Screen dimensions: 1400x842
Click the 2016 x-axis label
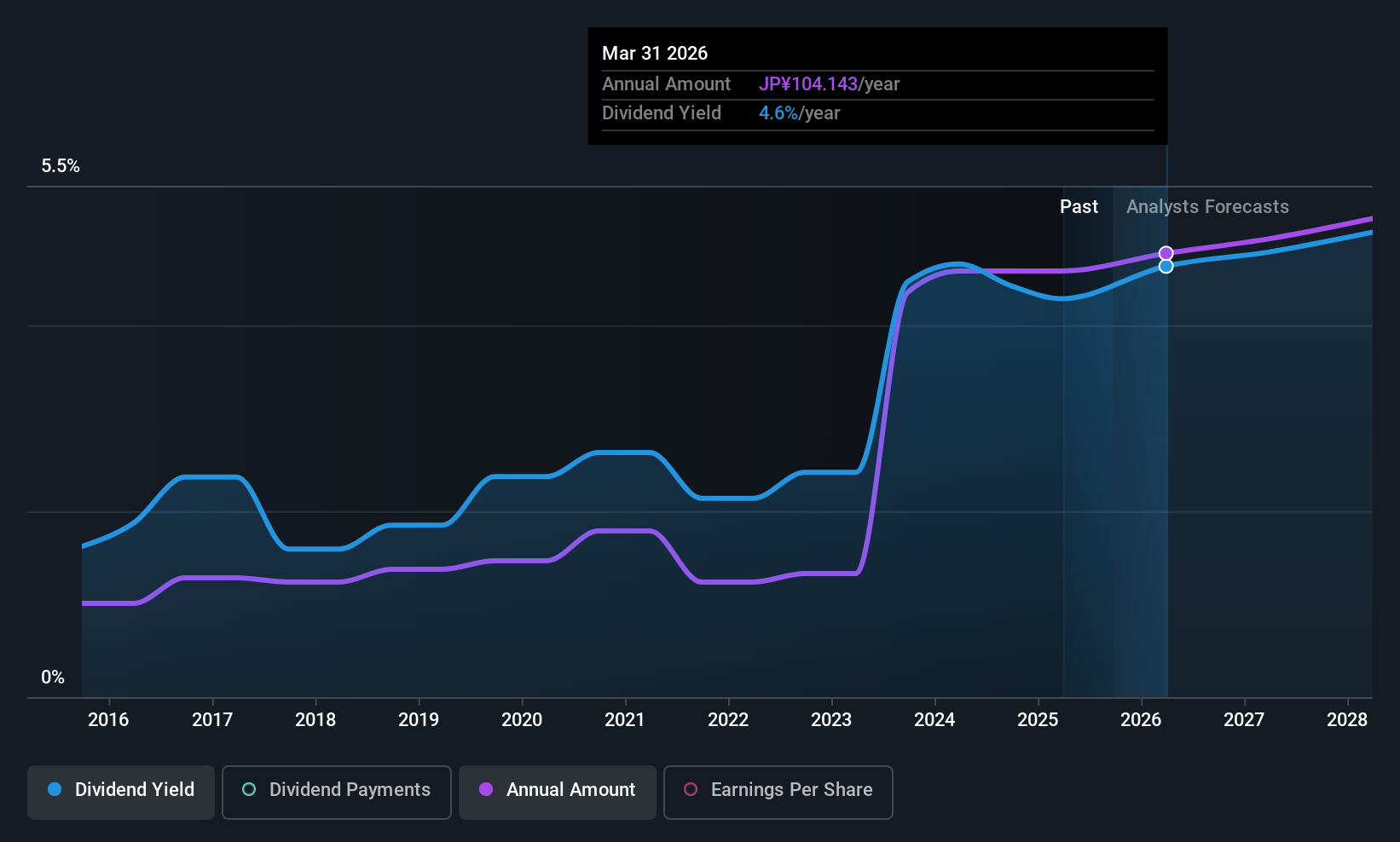[108, 720]
